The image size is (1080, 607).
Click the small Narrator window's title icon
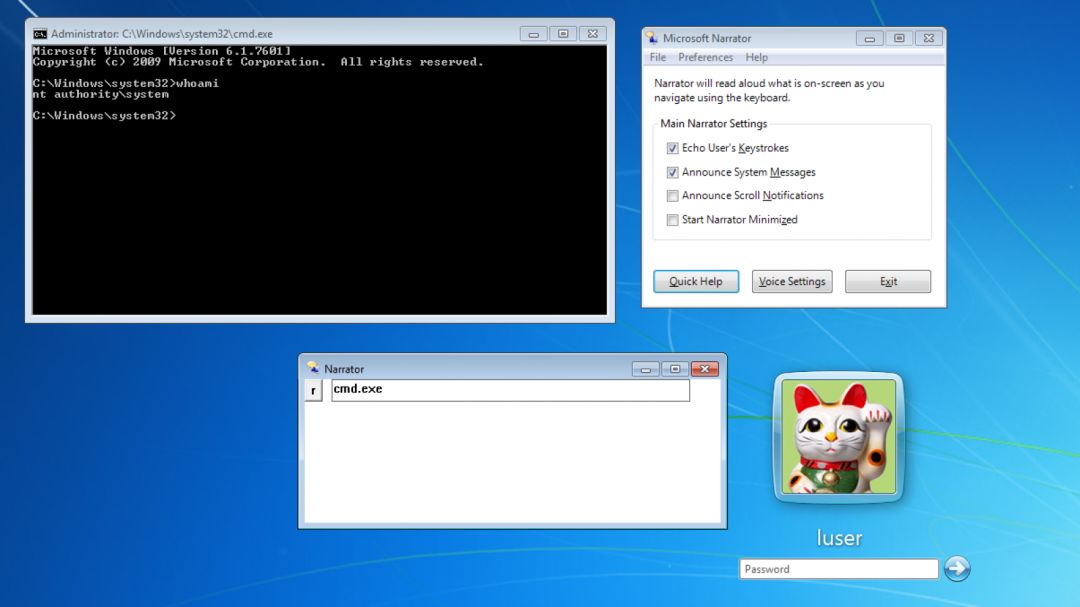(313, 368)
